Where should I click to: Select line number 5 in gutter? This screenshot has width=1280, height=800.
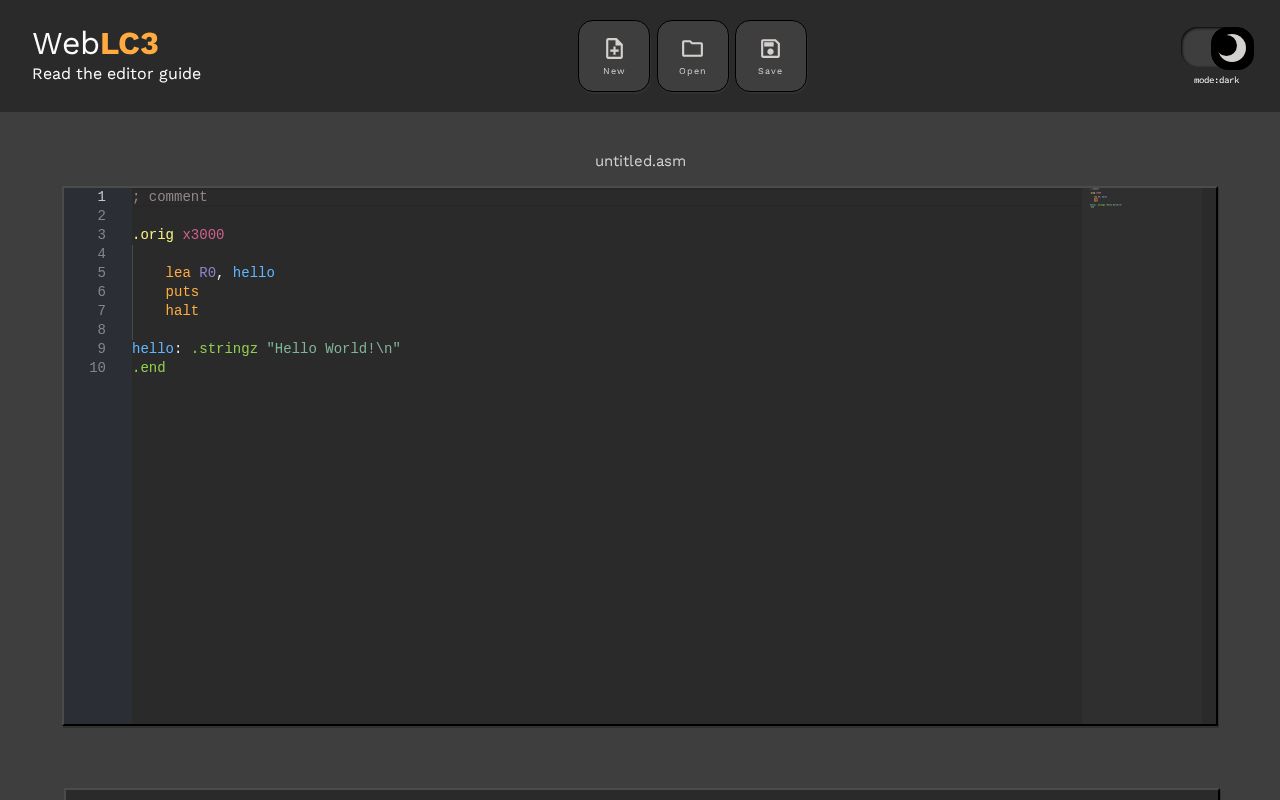[x=101, y=273]
